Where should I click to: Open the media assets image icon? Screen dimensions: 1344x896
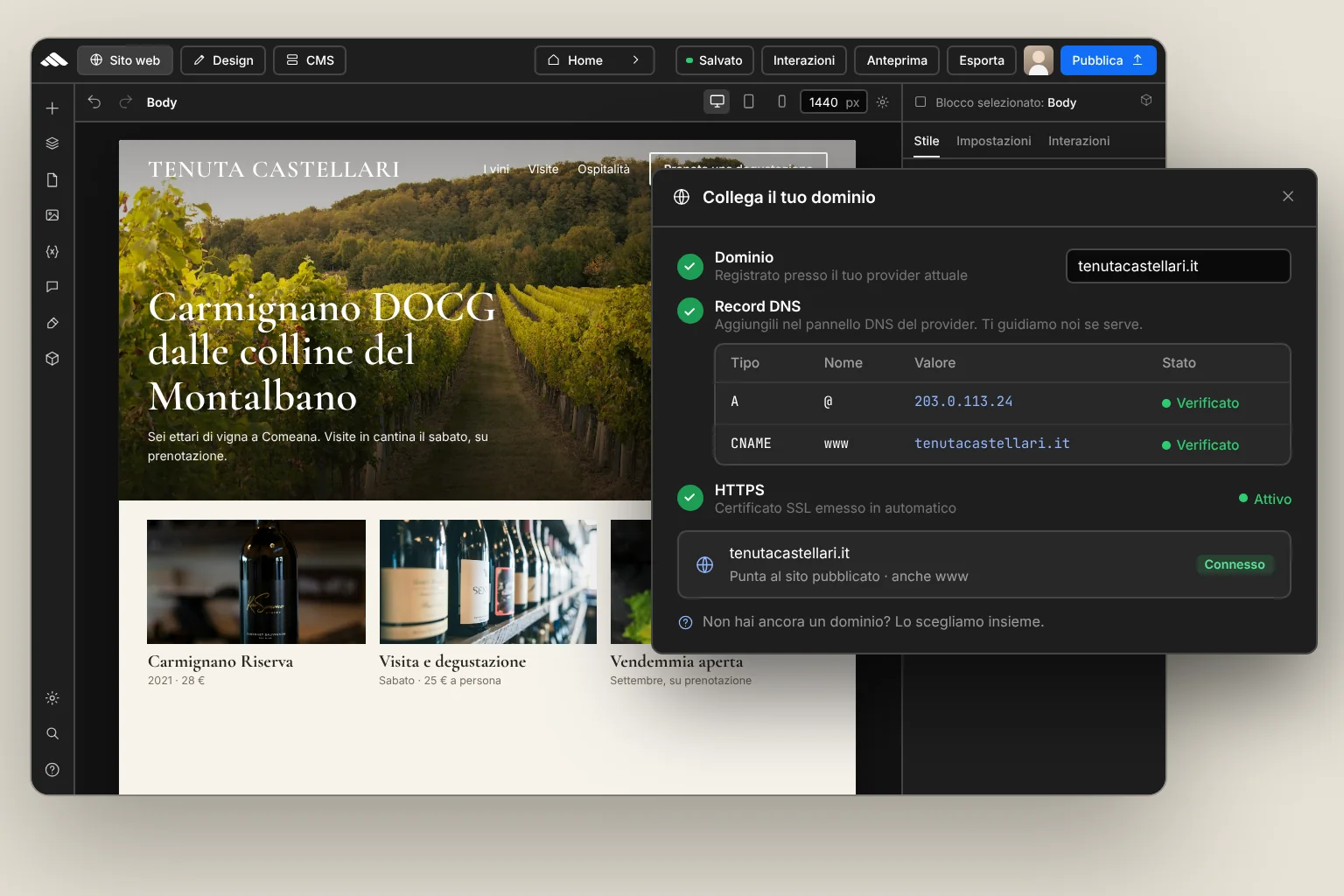click(52, 215)
